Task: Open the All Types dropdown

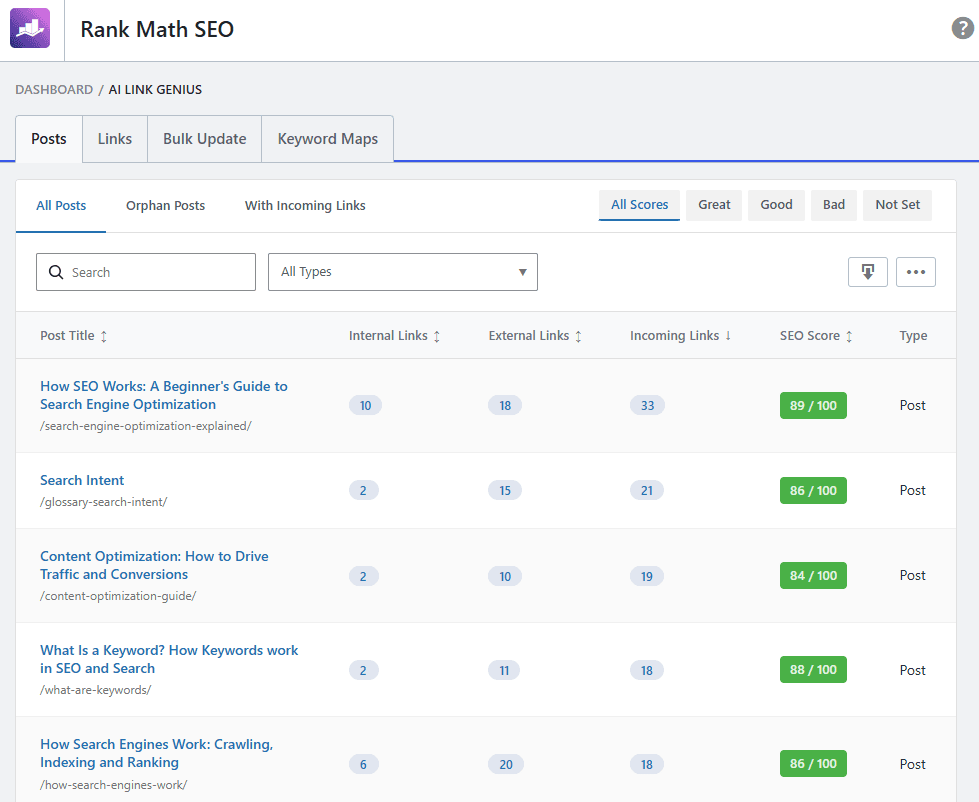Action: [x=403, y=272]
